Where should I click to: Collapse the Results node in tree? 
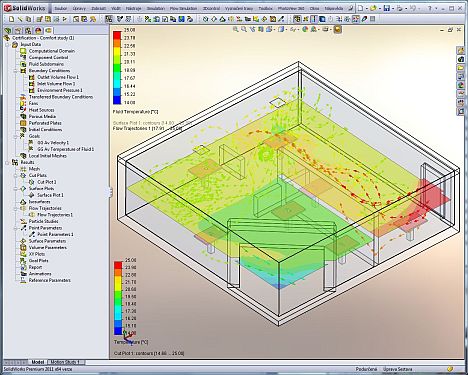click(x=7, y=162)
